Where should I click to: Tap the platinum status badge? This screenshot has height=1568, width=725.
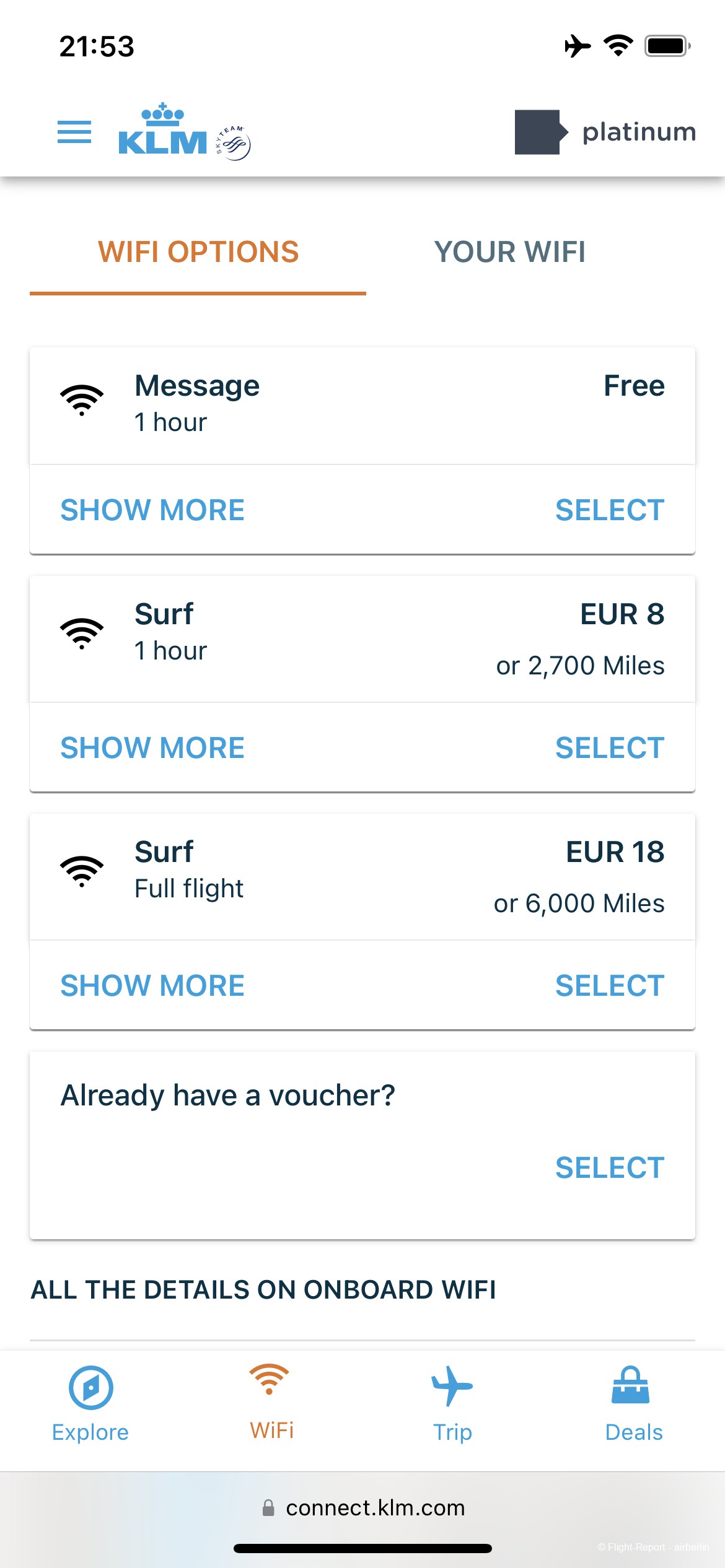pyautogui.click(x=605, y=132)
